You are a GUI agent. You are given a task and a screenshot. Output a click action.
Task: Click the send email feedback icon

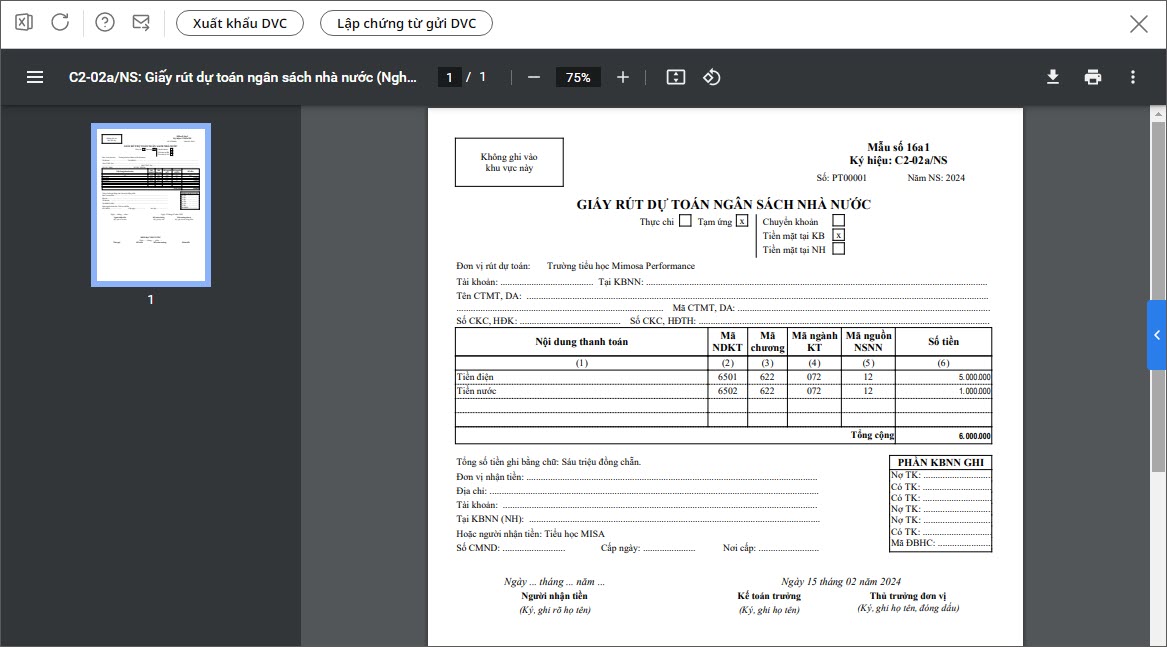pyautogui.click(x=141, y=23)
